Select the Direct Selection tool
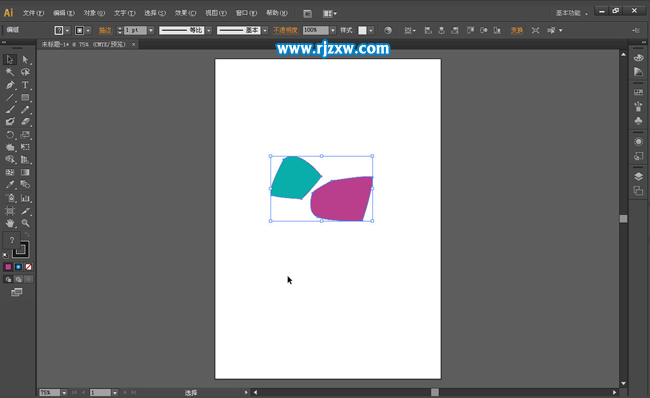 pos(25,60)
